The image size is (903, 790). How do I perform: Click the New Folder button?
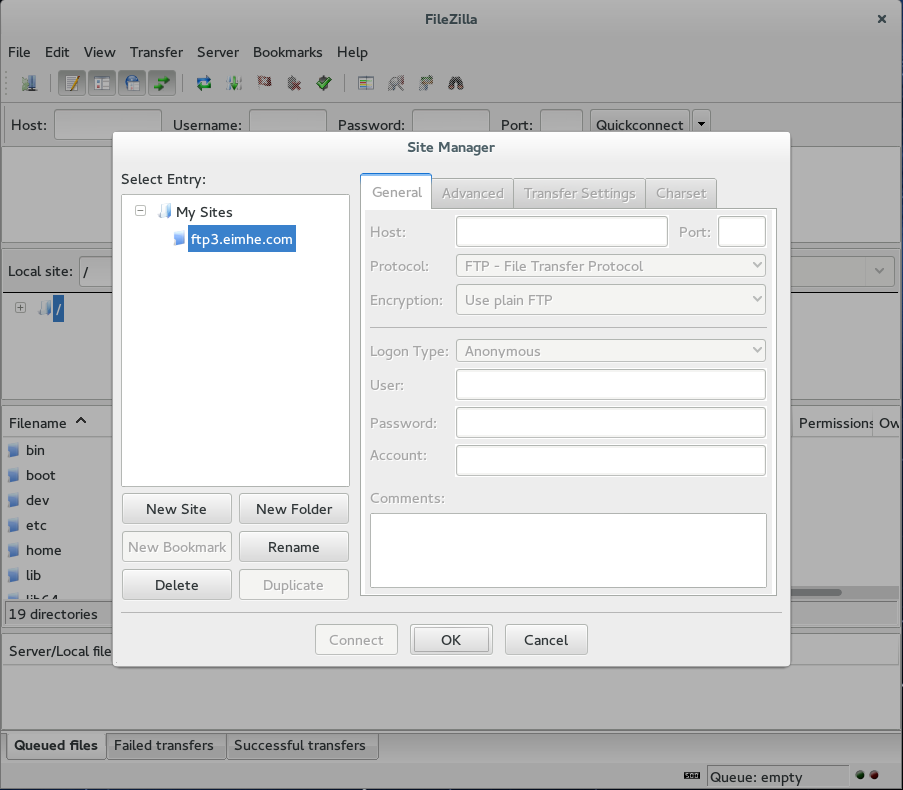[294, 509]
